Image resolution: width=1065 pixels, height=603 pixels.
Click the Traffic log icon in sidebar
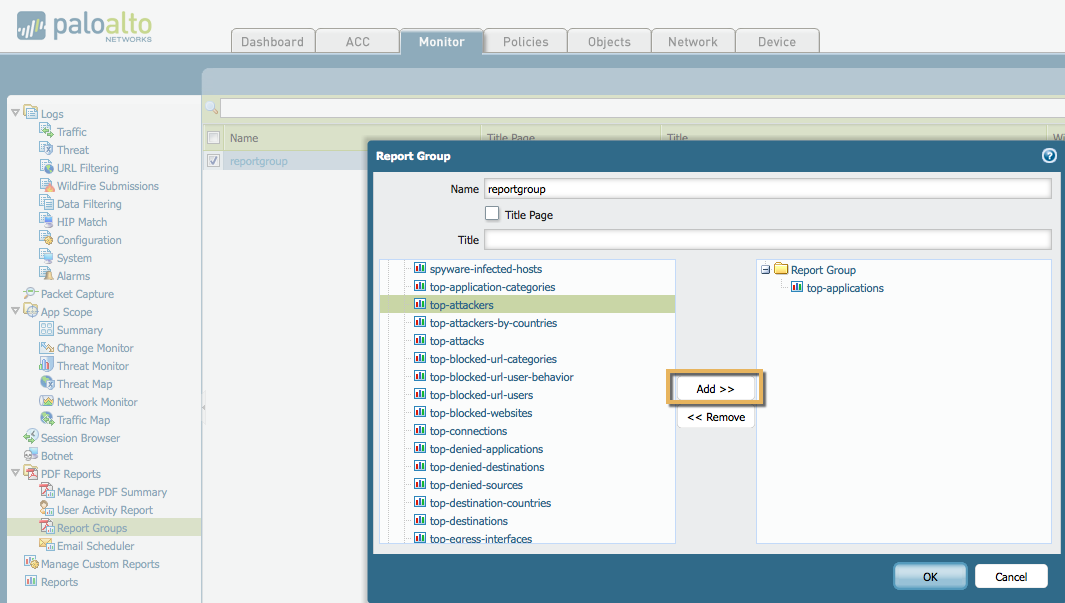pyautogui.click(x=46, y=130)
